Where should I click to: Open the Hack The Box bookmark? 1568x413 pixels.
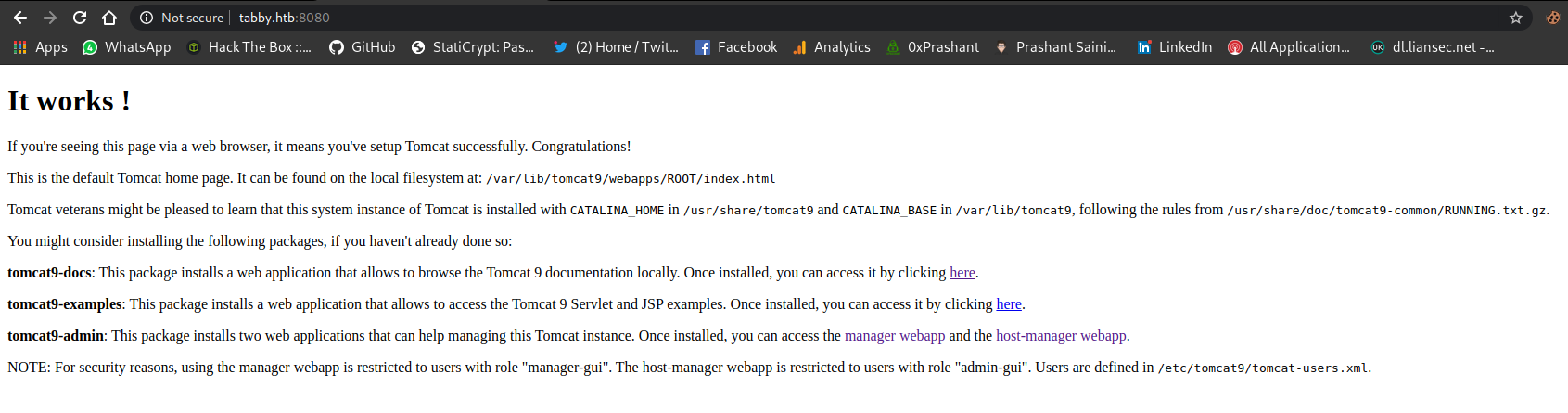click(x=249, y=47)
